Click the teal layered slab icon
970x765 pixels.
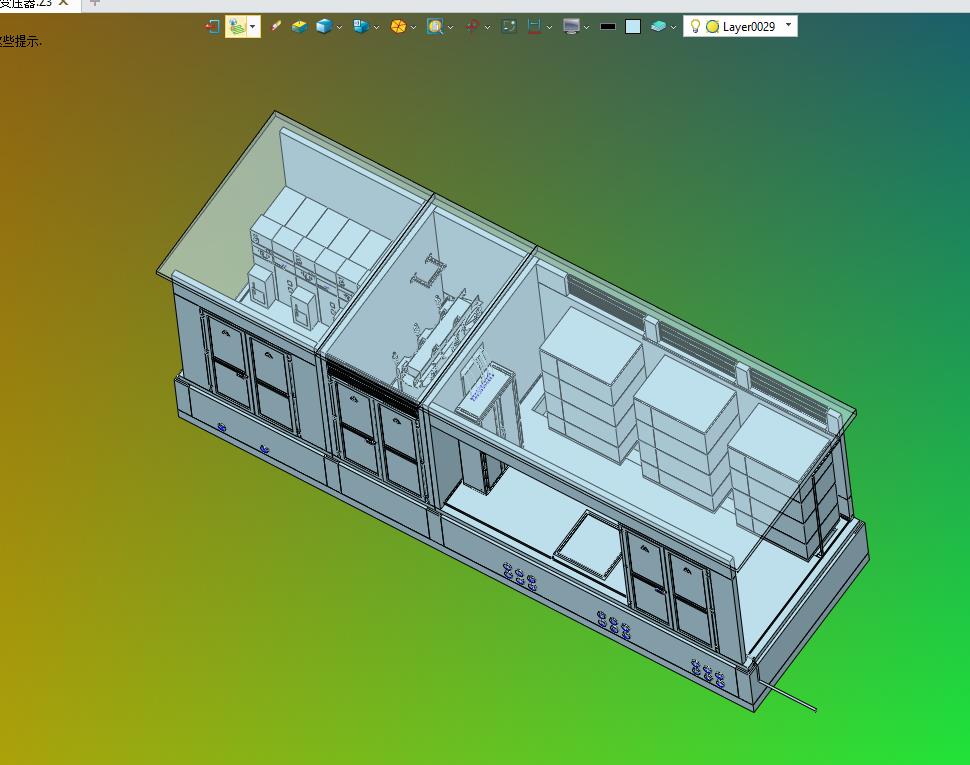click(x=658, y=27)
